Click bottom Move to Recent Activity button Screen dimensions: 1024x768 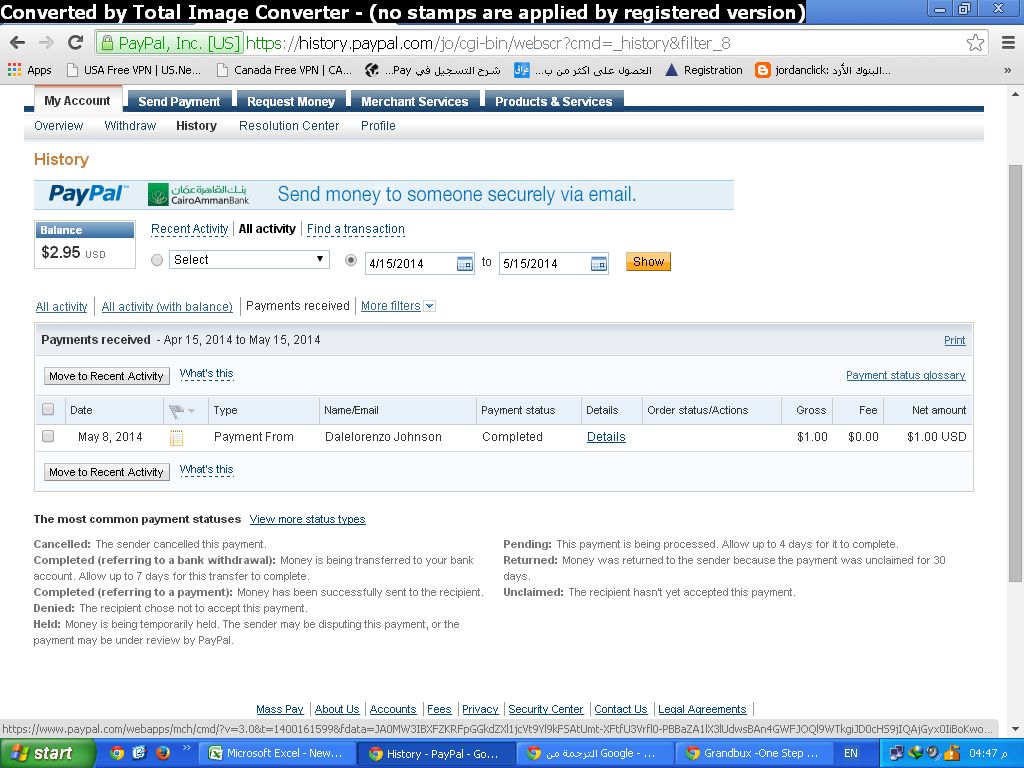coord(106,472)
